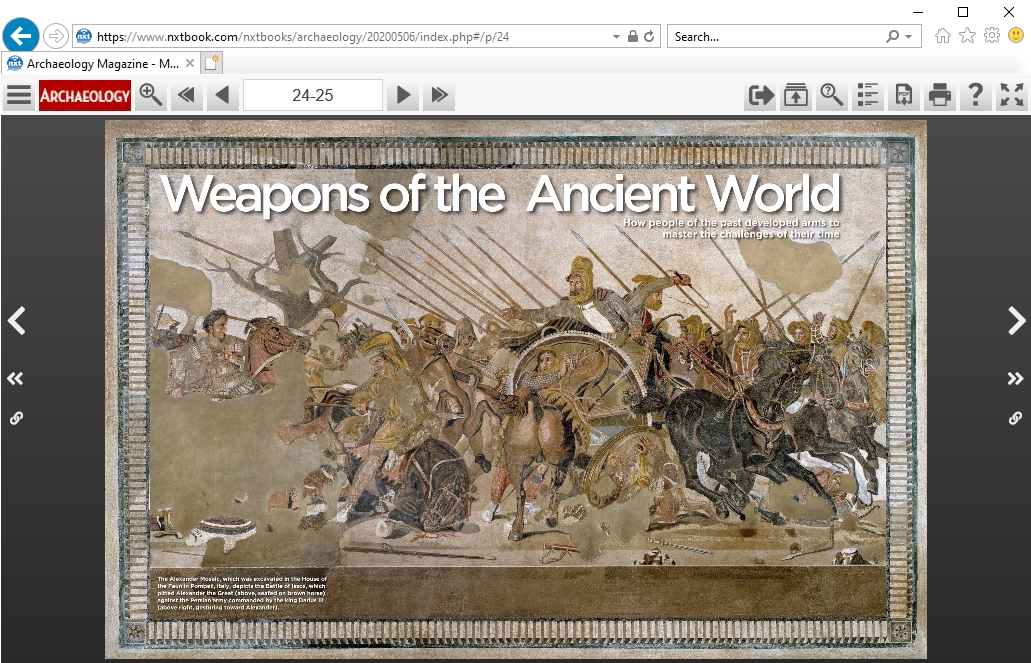
Task: Open the hamburger menu in the viewer toolbar
Action: (x=18, y=96)
